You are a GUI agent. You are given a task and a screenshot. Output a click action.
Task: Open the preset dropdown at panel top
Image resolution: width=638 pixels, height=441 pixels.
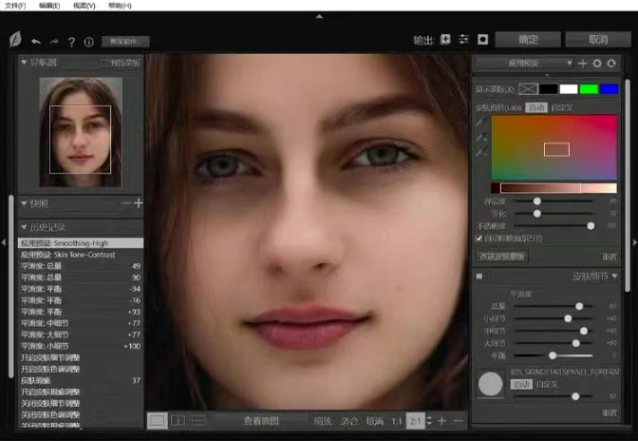[523, 62]
